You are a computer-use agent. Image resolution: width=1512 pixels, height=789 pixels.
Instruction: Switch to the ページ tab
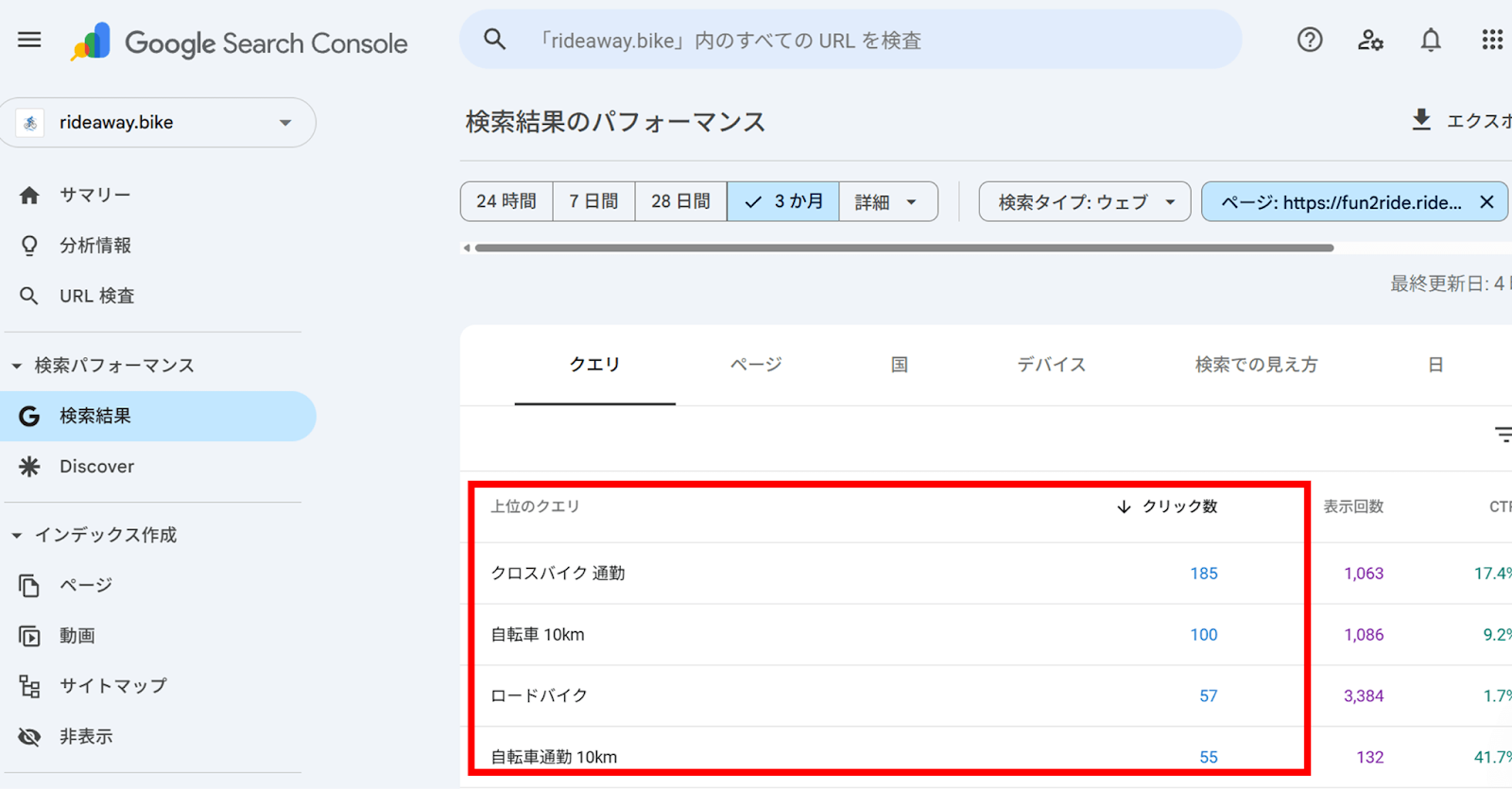tap(756, 365)
